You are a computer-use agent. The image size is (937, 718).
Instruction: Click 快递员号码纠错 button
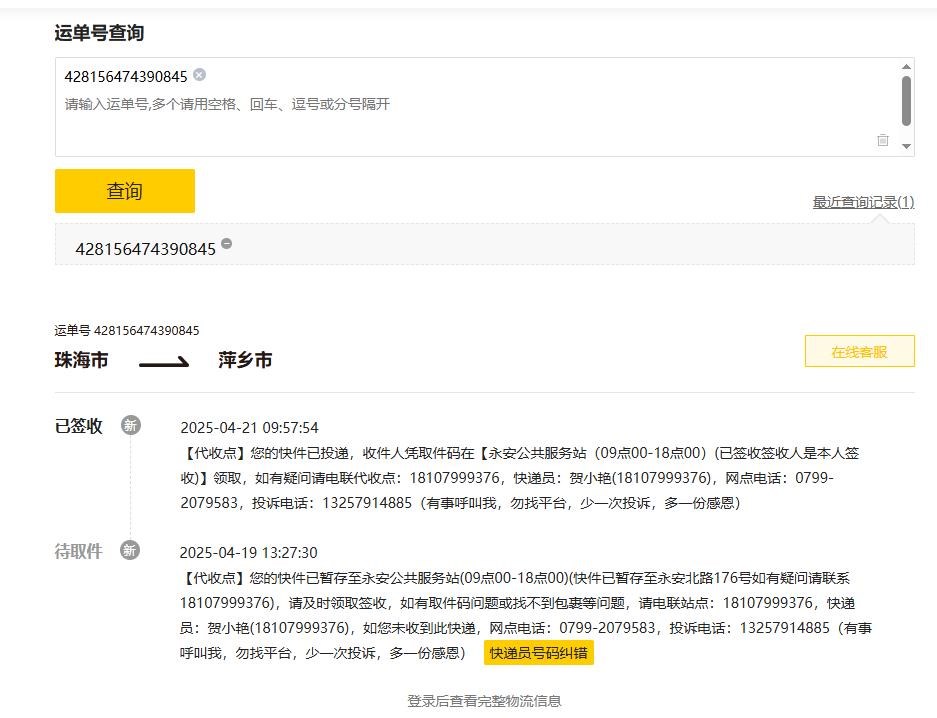538,653
